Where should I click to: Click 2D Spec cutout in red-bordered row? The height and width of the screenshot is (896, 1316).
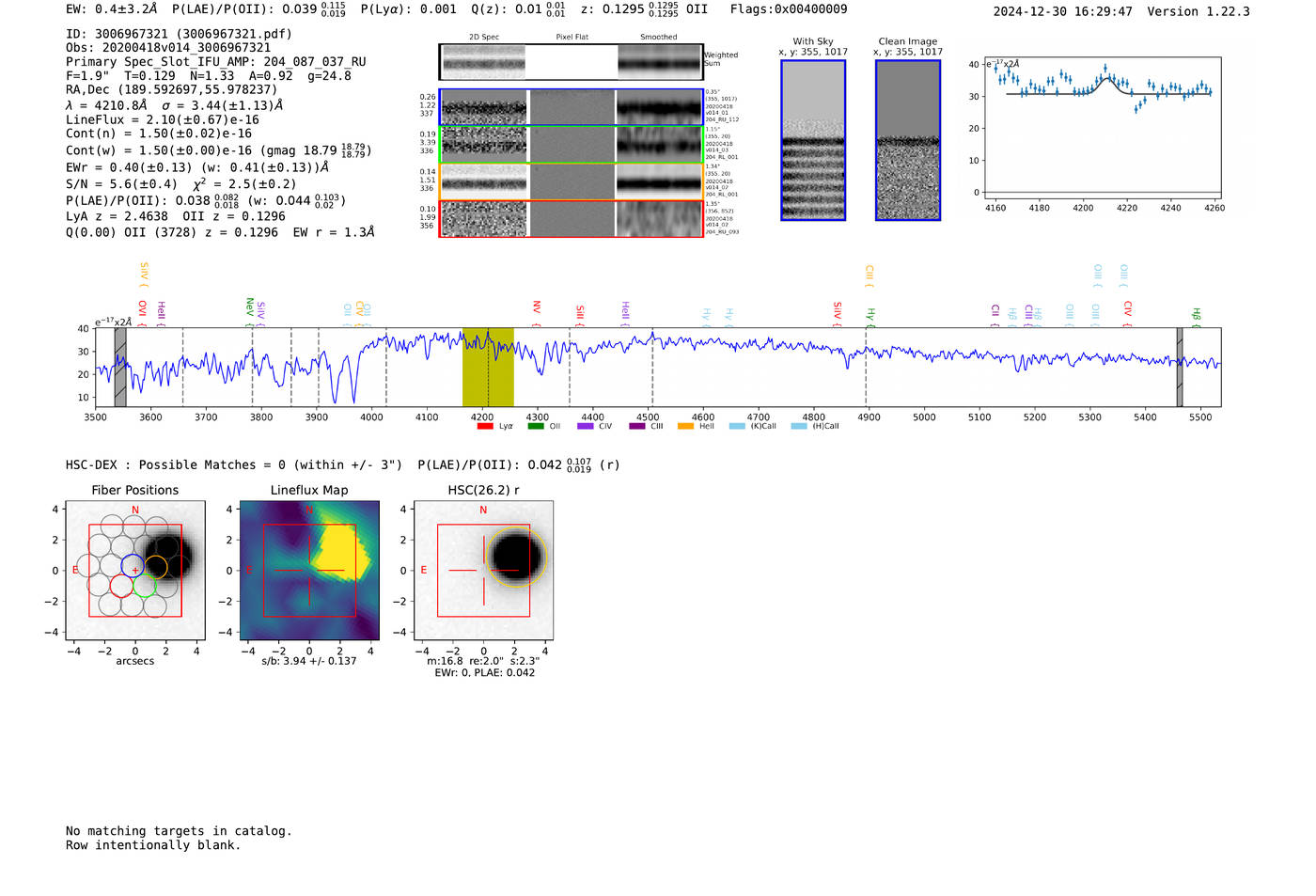484,219
